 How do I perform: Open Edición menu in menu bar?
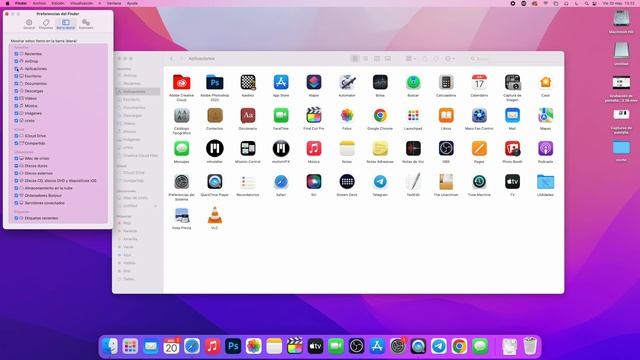click(58, 3)
